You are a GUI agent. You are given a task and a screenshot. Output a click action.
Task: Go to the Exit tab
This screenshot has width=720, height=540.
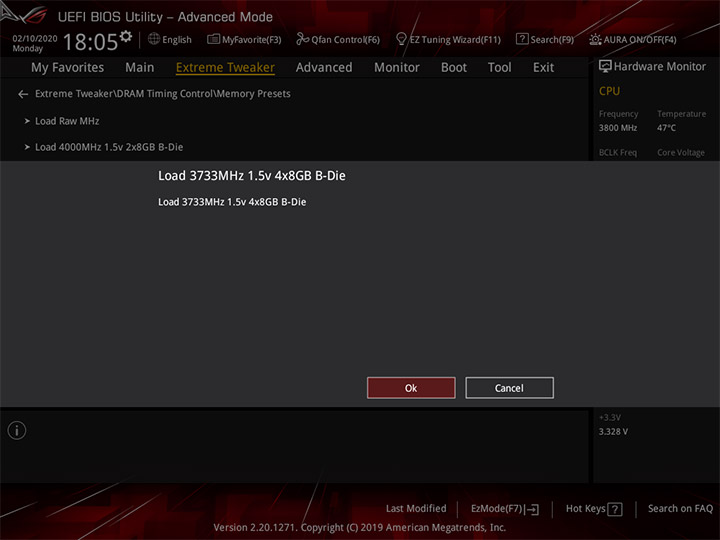pos(543,68)
